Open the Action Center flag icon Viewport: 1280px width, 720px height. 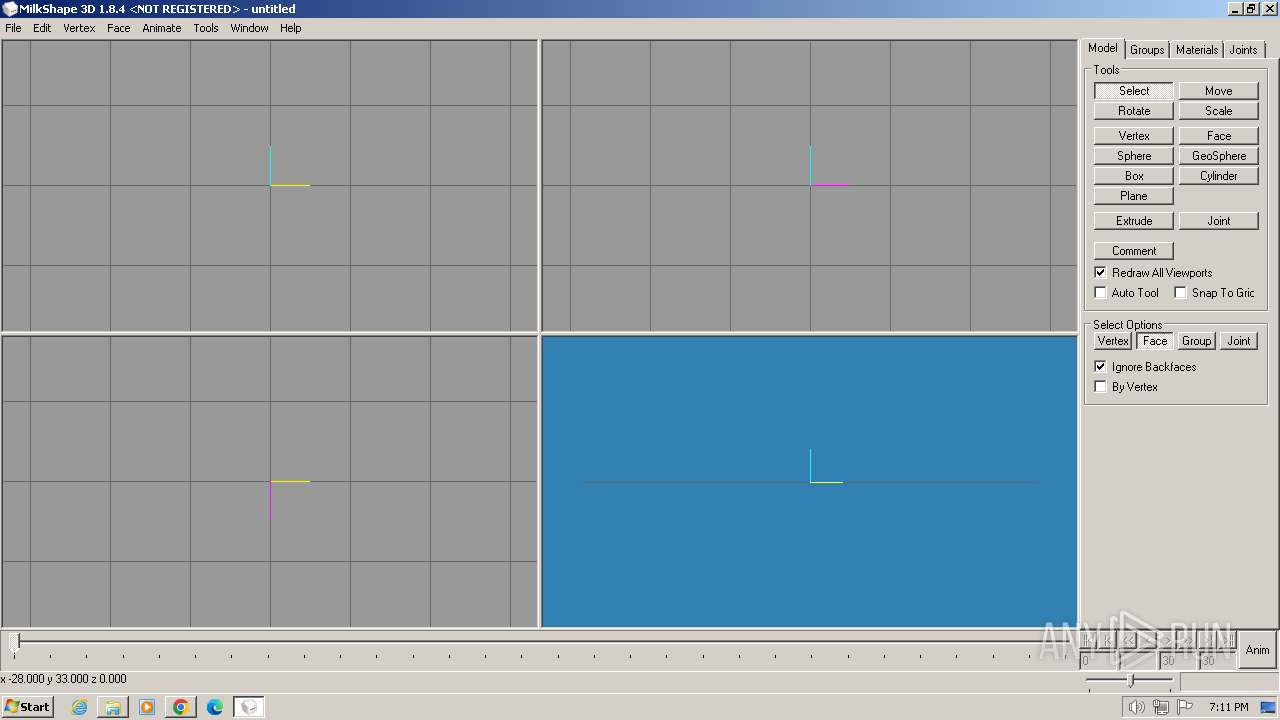tap(1185, 707)
